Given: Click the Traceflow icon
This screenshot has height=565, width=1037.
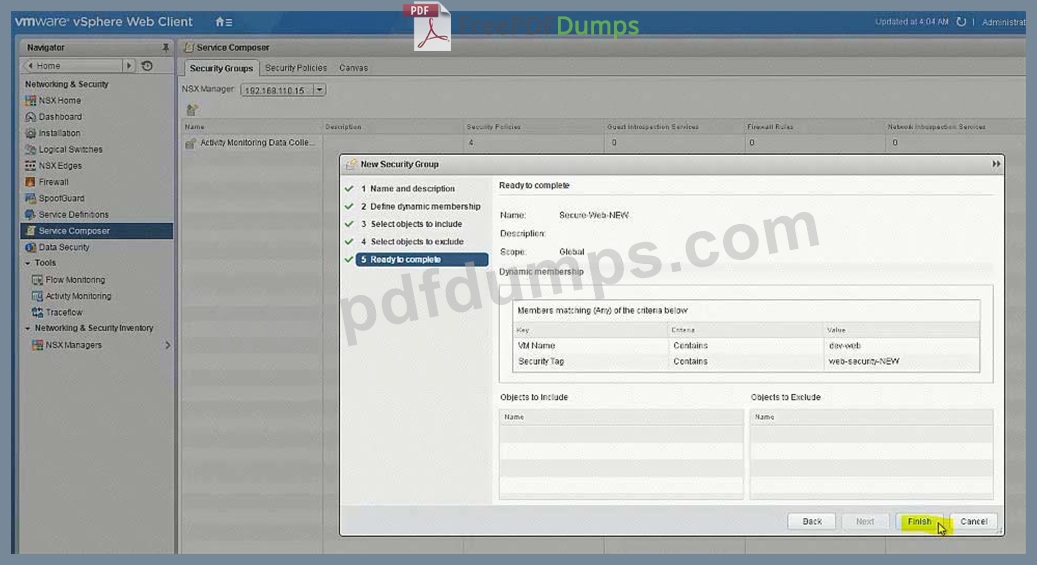Looking at the screenshot, I should (x=37, y=312).
